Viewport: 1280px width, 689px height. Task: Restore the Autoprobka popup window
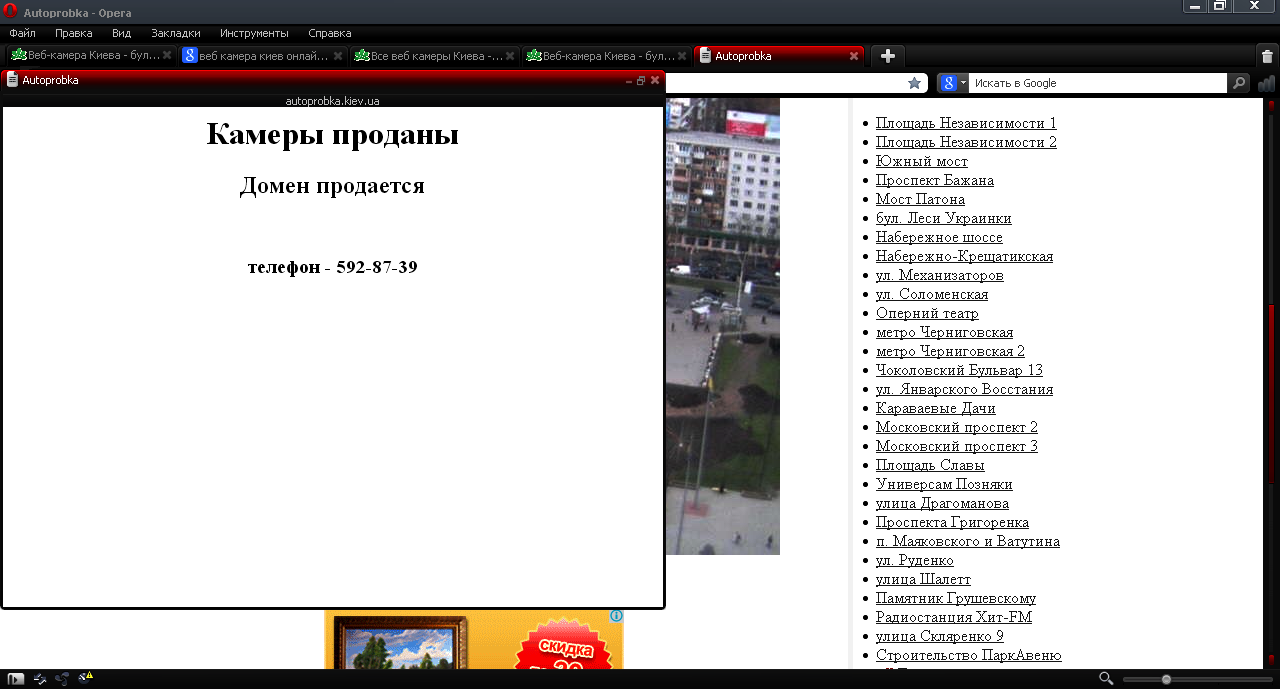tap(641, 80)
